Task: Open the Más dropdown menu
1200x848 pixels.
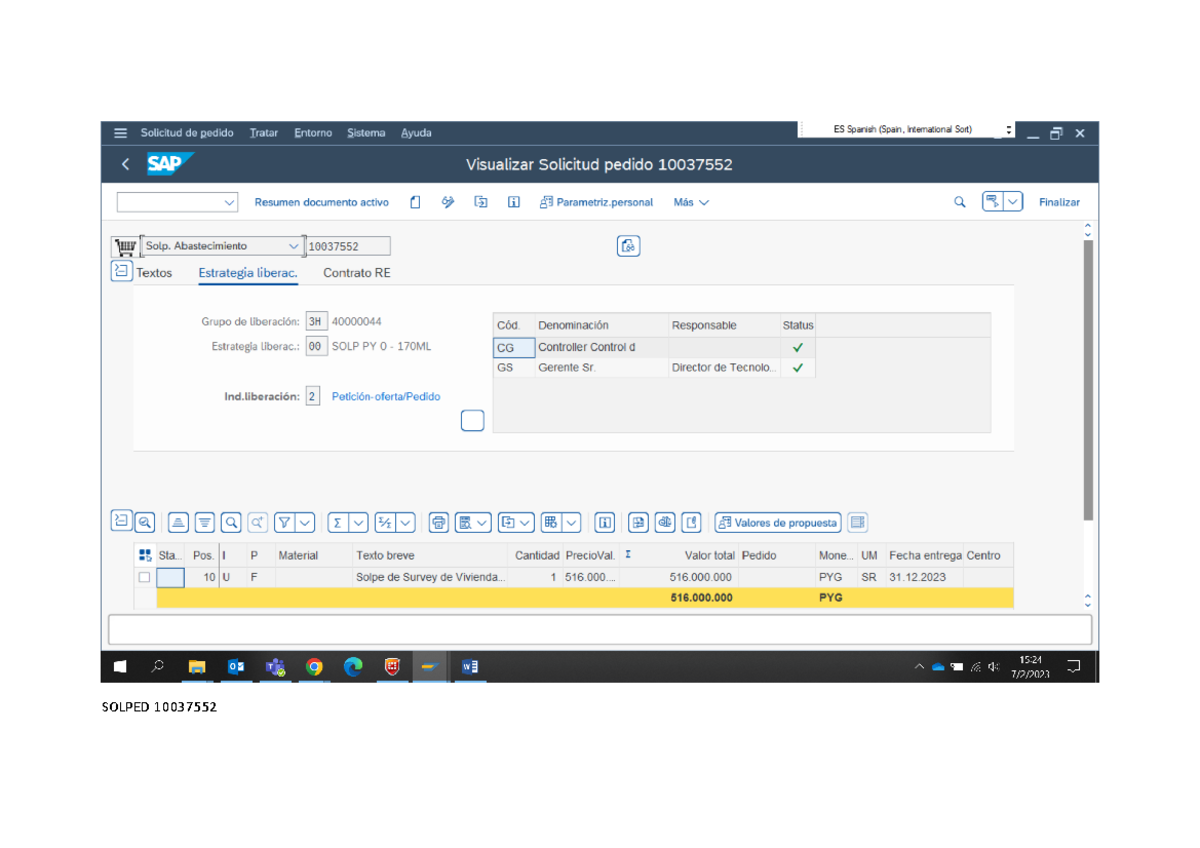Action: click(691, 202)
